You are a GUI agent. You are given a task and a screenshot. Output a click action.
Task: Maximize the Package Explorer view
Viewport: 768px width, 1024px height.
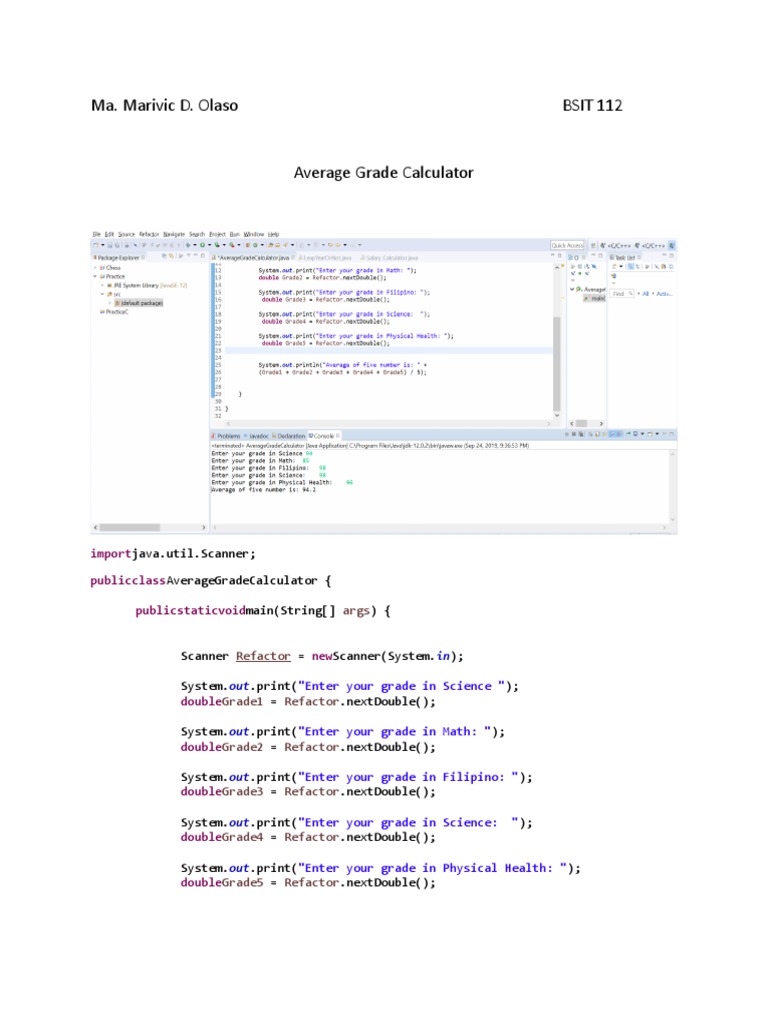tap(202, 255)
